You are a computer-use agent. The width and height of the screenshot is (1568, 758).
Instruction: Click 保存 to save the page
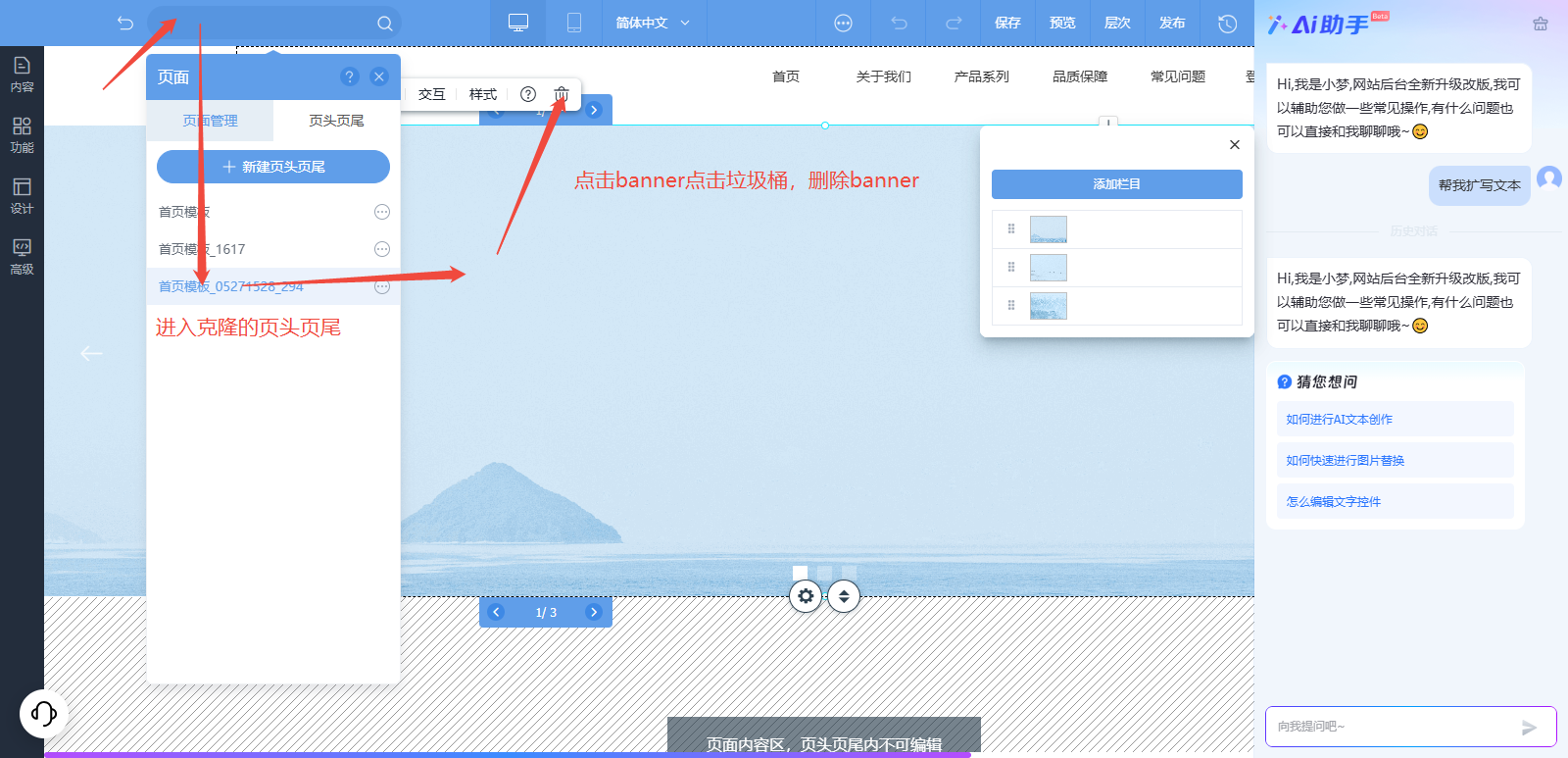click(x=1007, y=23)
